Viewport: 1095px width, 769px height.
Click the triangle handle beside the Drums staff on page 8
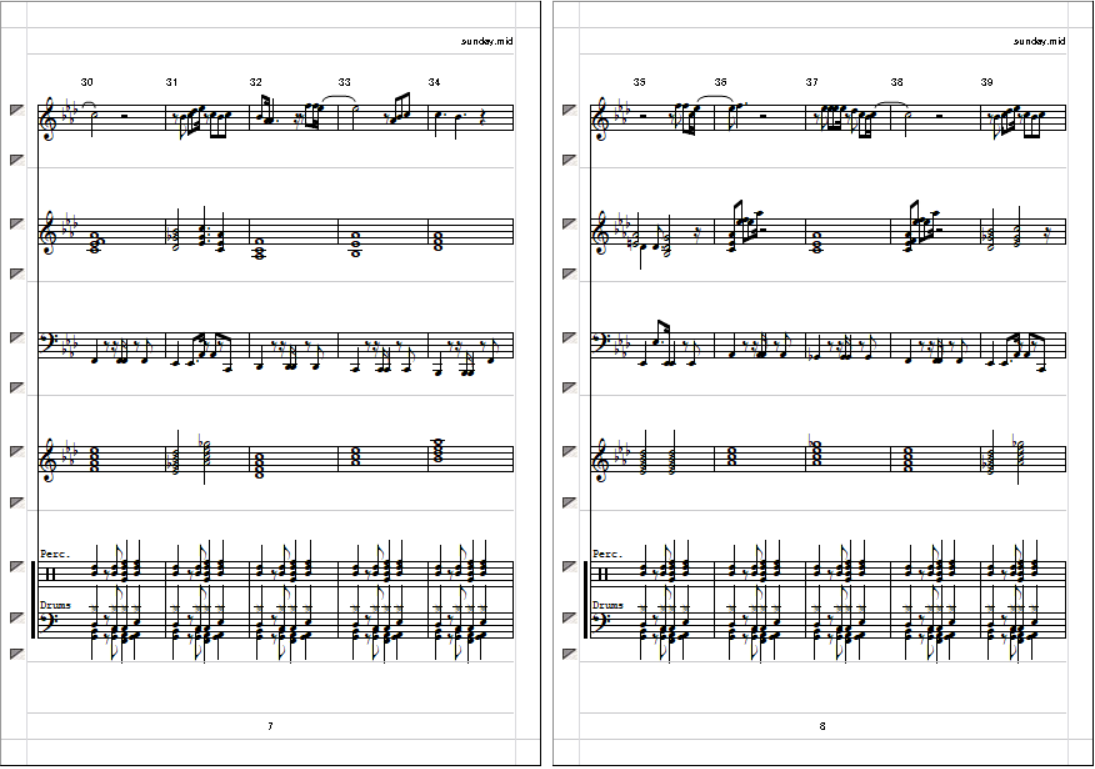pos(570,617)
